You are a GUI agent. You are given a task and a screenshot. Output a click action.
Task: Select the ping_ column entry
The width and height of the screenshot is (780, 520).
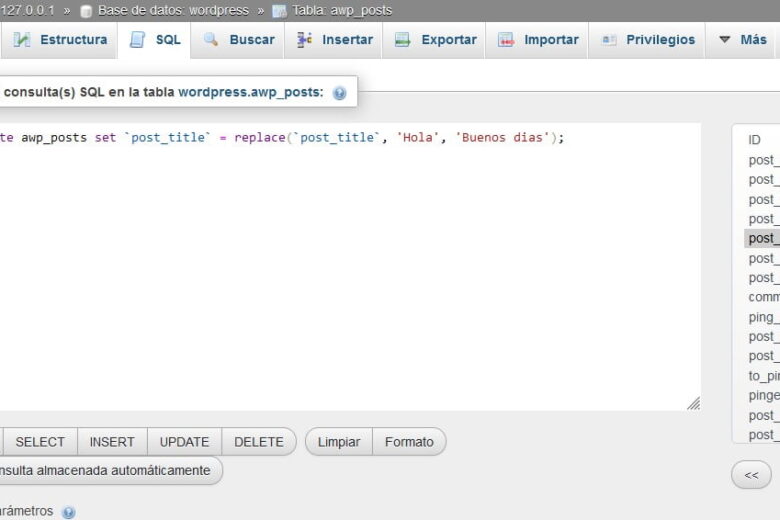coord(762,317)
